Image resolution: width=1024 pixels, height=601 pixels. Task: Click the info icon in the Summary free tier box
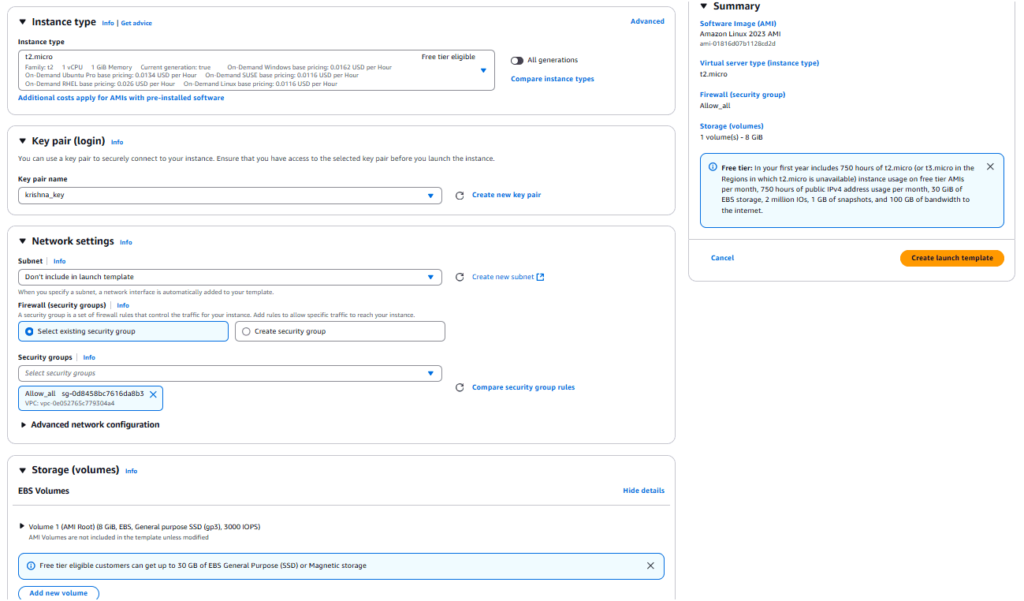[712, 167]
